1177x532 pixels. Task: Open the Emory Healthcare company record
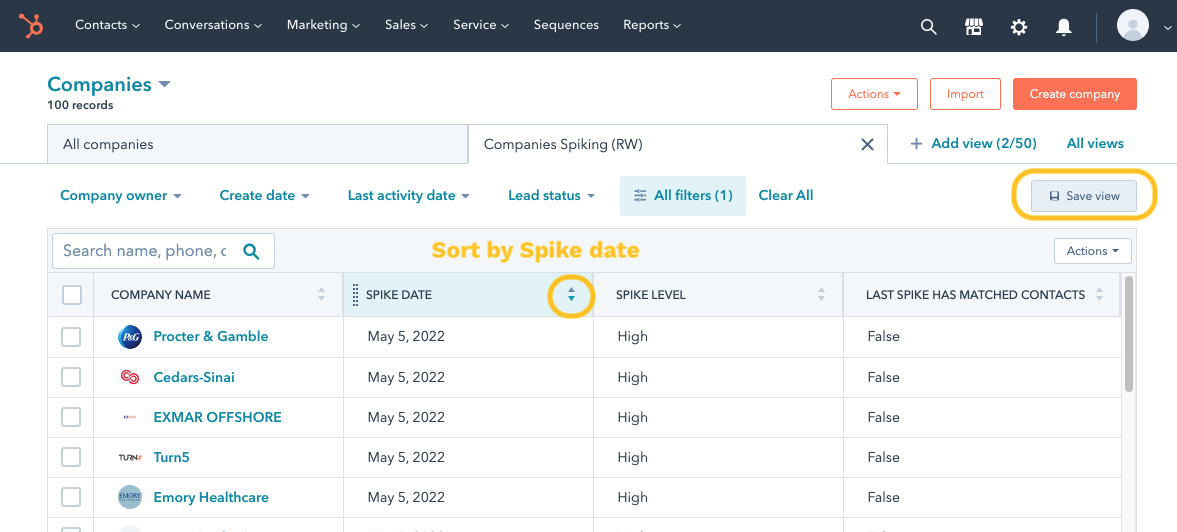[x=211, y=497]
